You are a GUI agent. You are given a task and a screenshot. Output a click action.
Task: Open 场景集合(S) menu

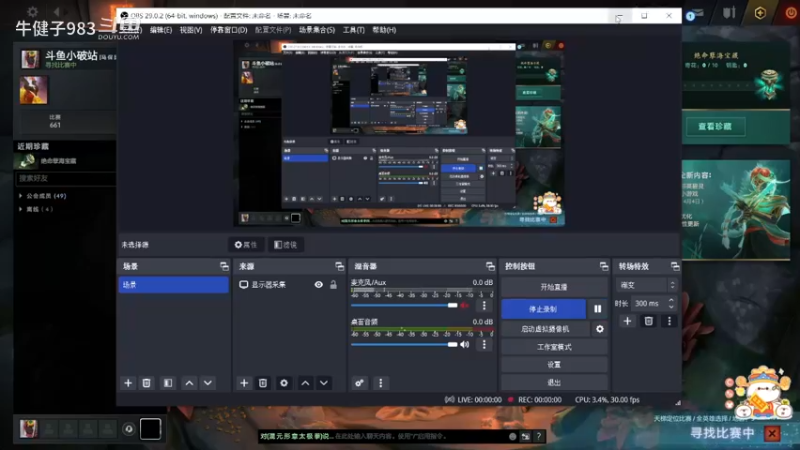pyautogui.click(x=317, y=30)
